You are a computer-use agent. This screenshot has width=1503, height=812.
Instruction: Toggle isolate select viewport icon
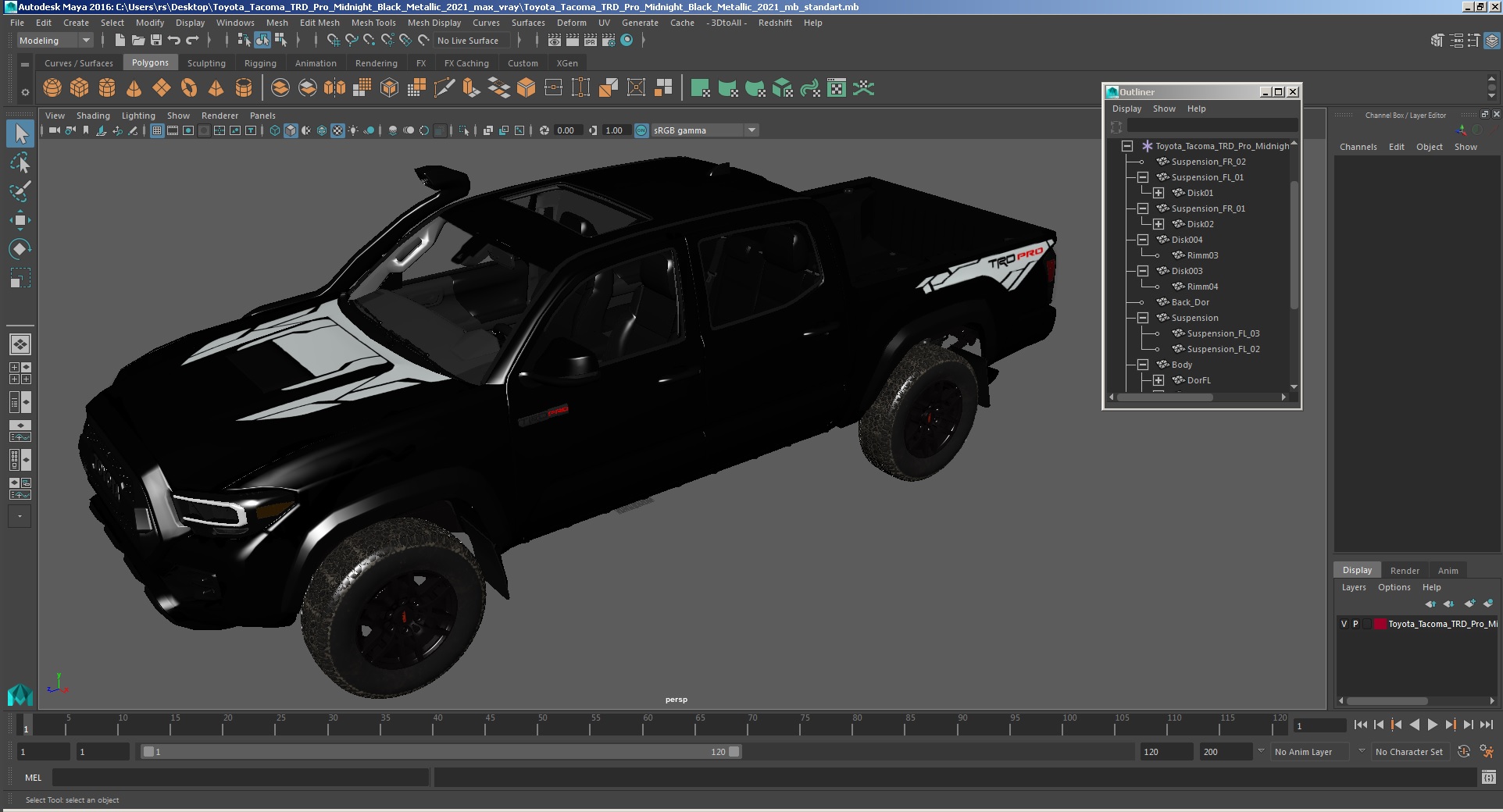click(x=464, y=130)
